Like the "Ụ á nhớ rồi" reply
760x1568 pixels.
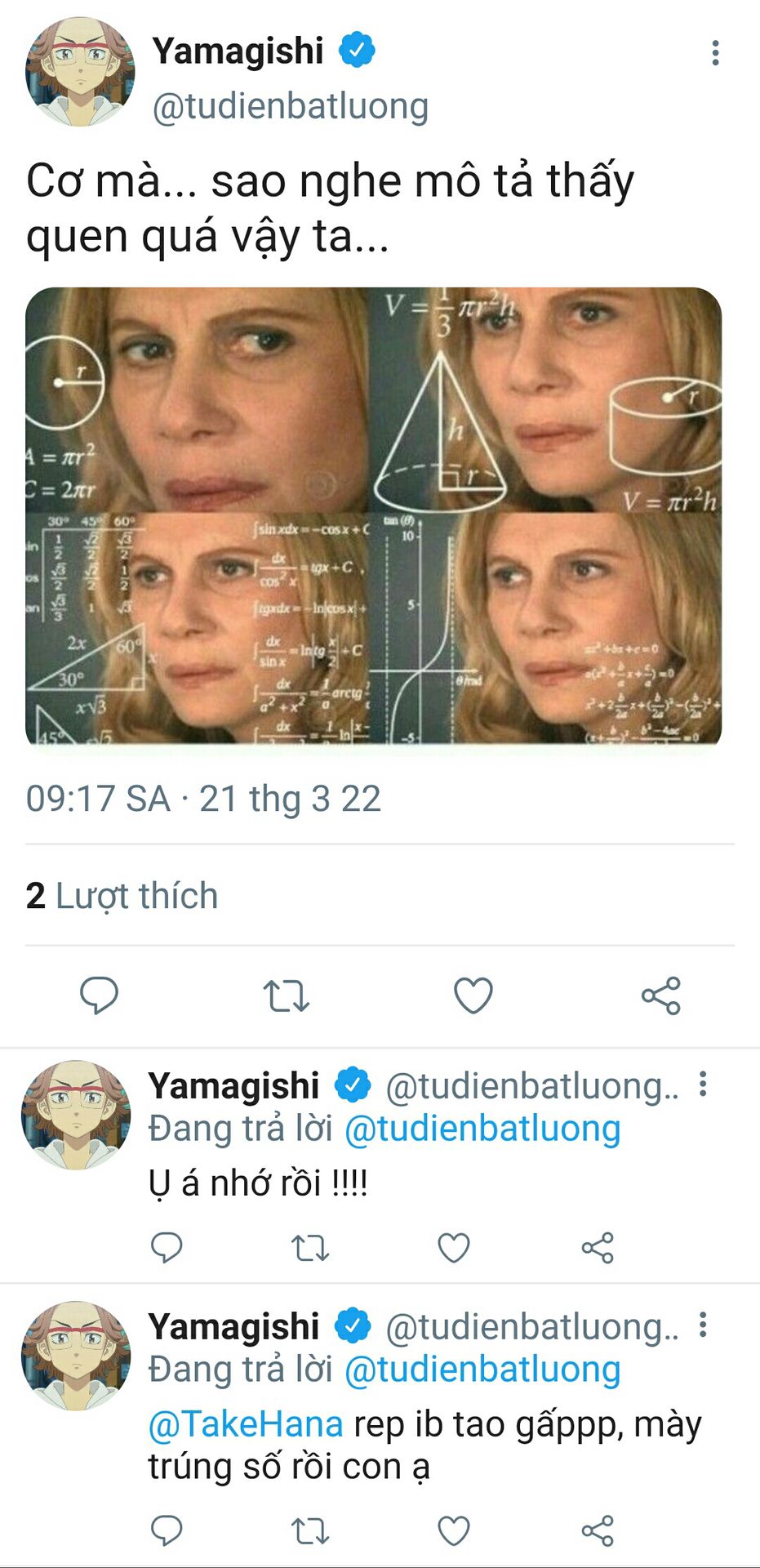(x=454, y=1248)
